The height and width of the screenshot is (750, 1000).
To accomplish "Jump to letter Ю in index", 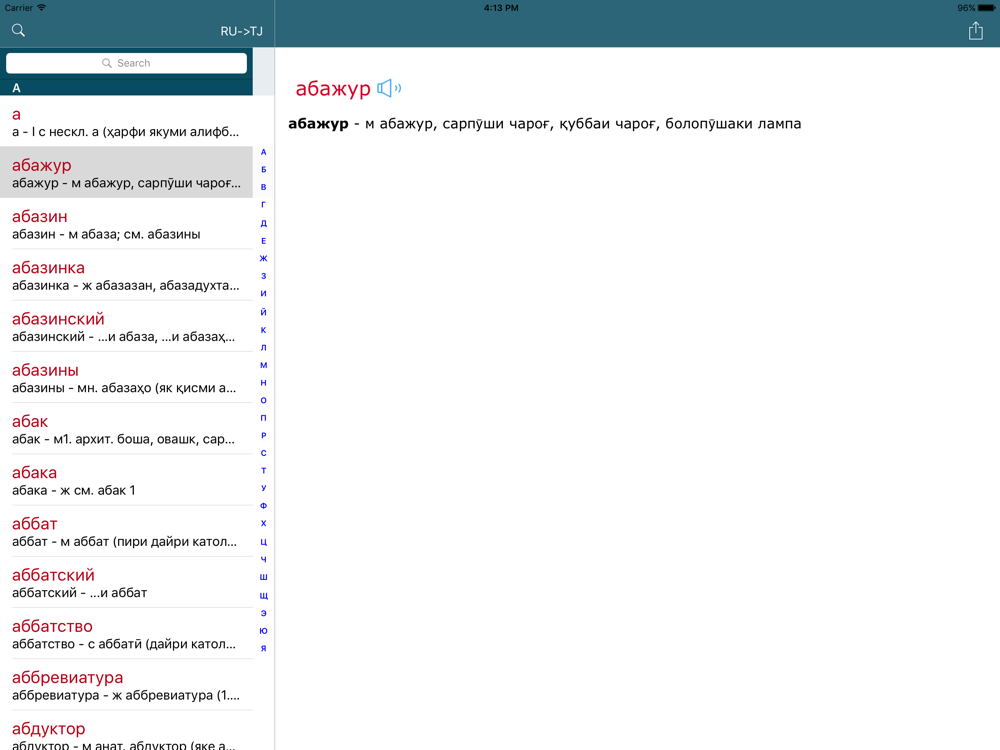I will coord(263,631).
